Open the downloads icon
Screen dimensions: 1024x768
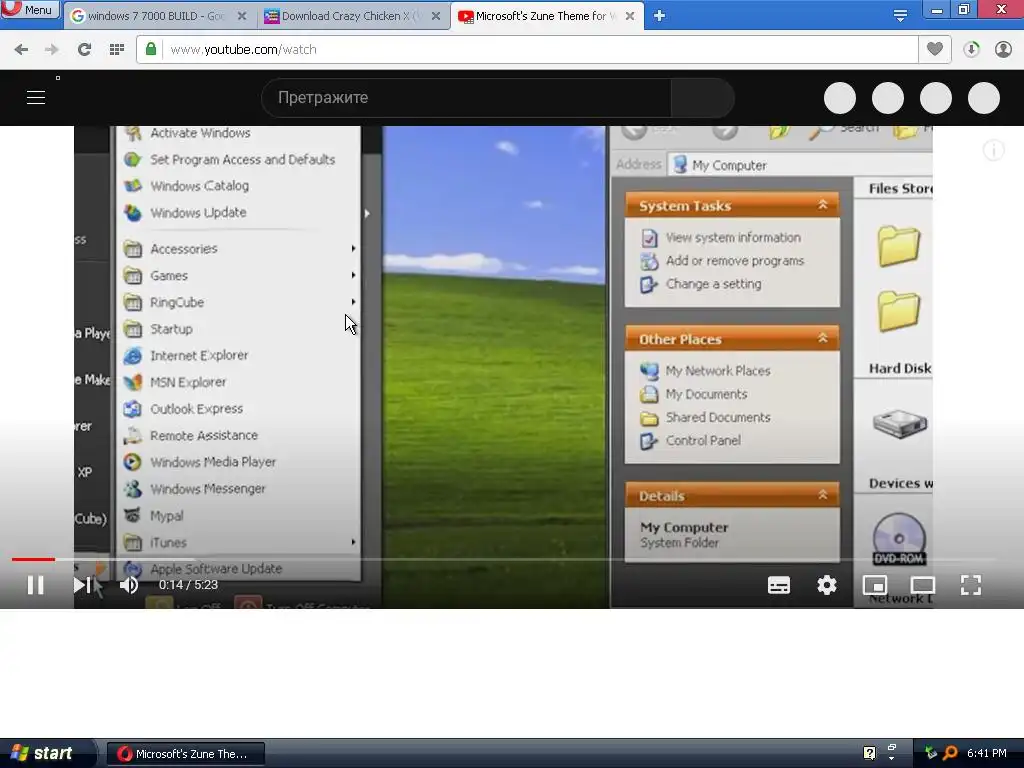click(x=971, y=50)
